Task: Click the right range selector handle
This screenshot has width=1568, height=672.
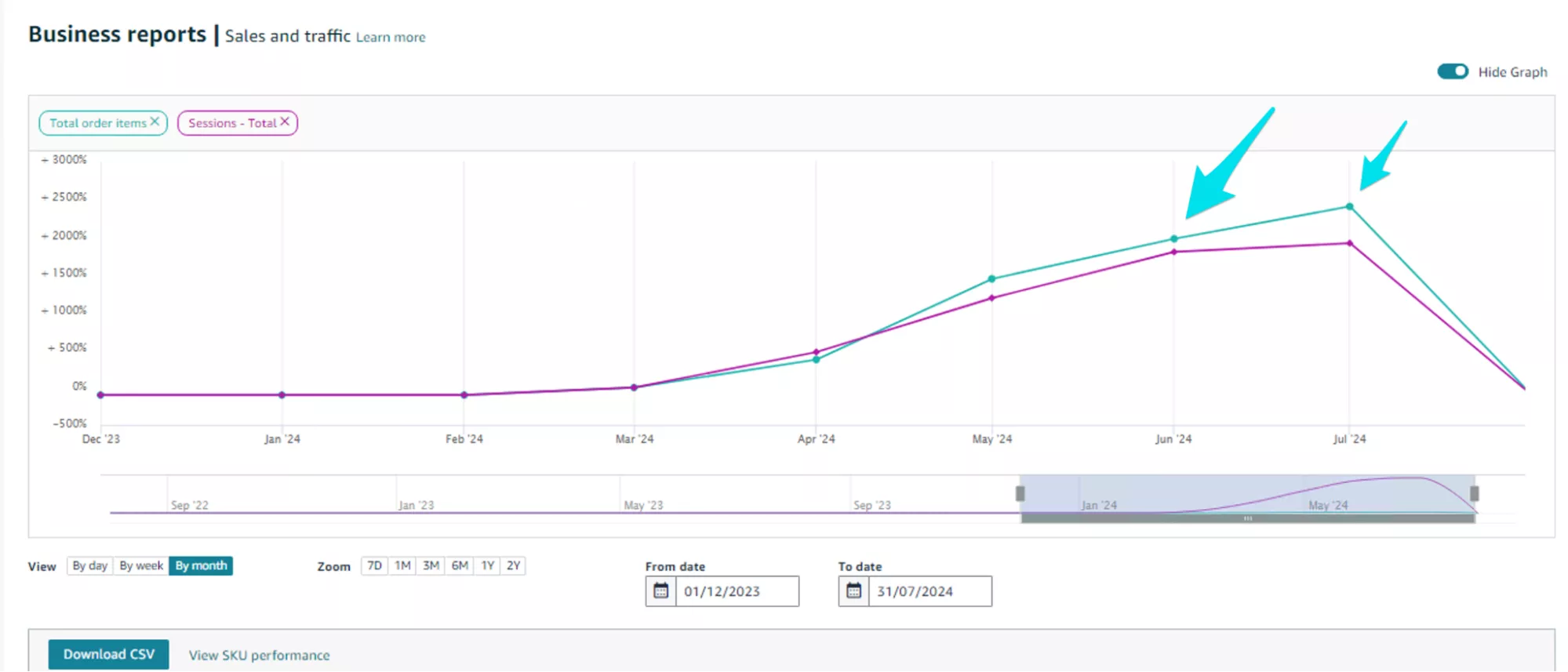Action: 1474,493
